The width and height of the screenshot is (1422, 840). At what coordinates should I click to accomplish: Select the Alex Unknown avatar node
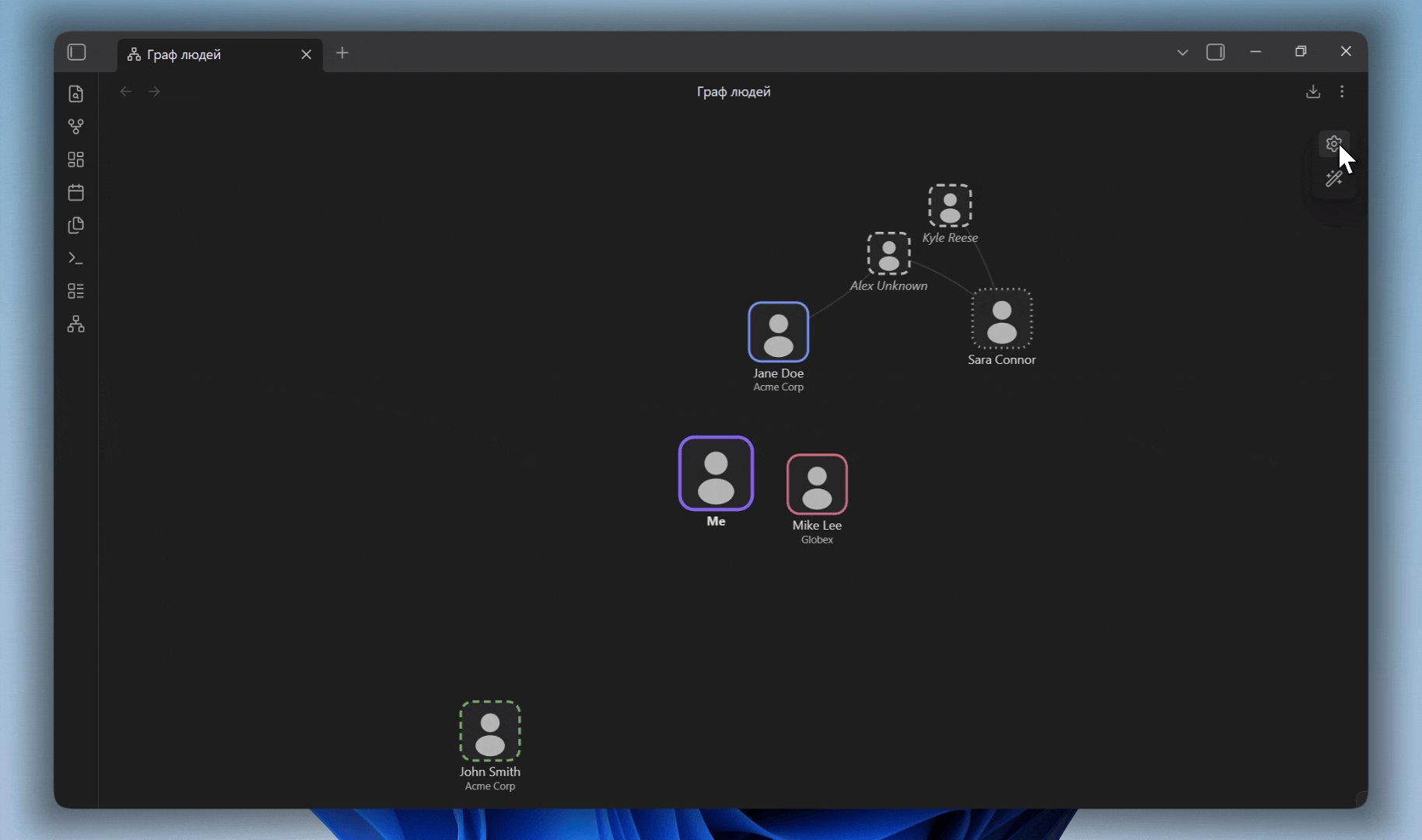point(889,254)
